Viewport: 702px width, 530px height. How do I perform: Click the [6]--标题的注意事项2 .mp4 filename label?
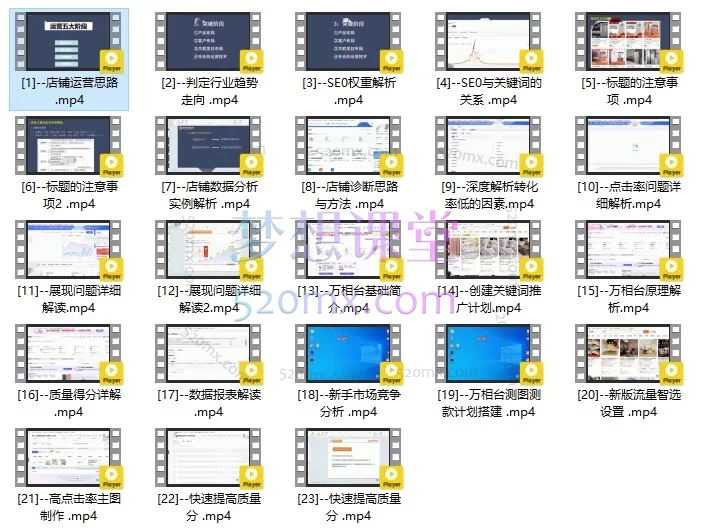69,195
